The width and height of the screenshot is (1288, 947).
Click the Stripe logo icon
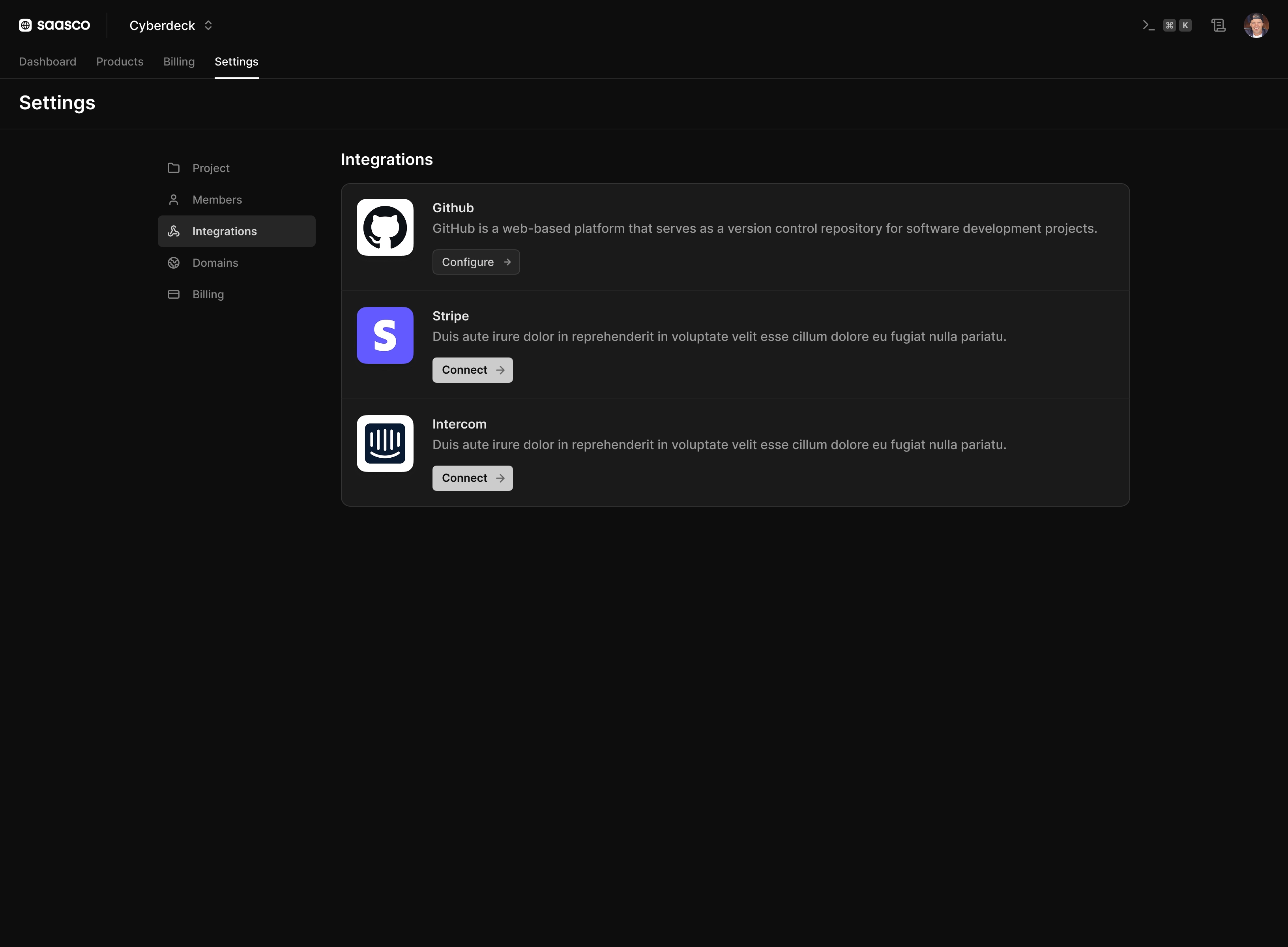tap(385, 335)
